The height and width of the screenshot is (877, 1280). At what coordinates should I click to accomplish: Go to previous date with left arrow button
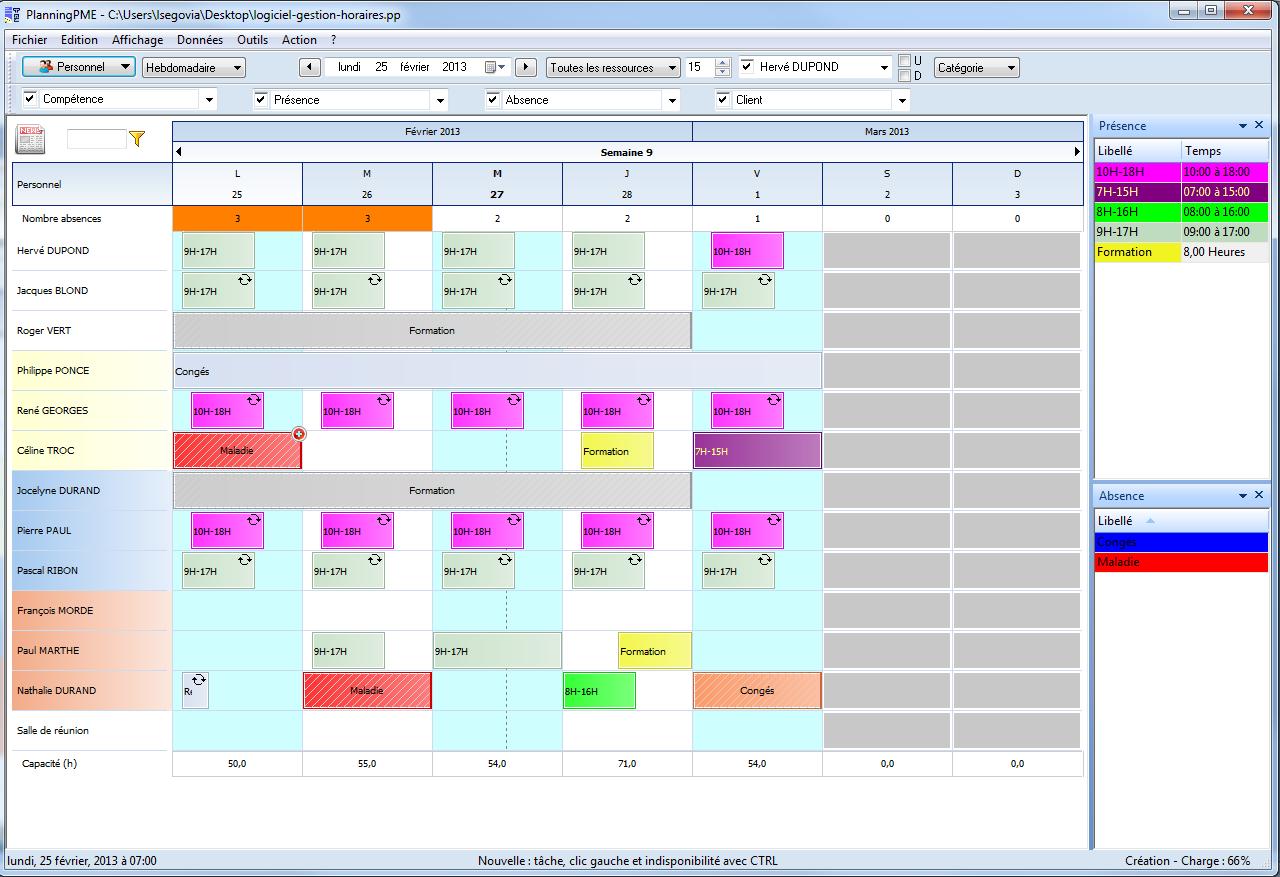point(310,67)
